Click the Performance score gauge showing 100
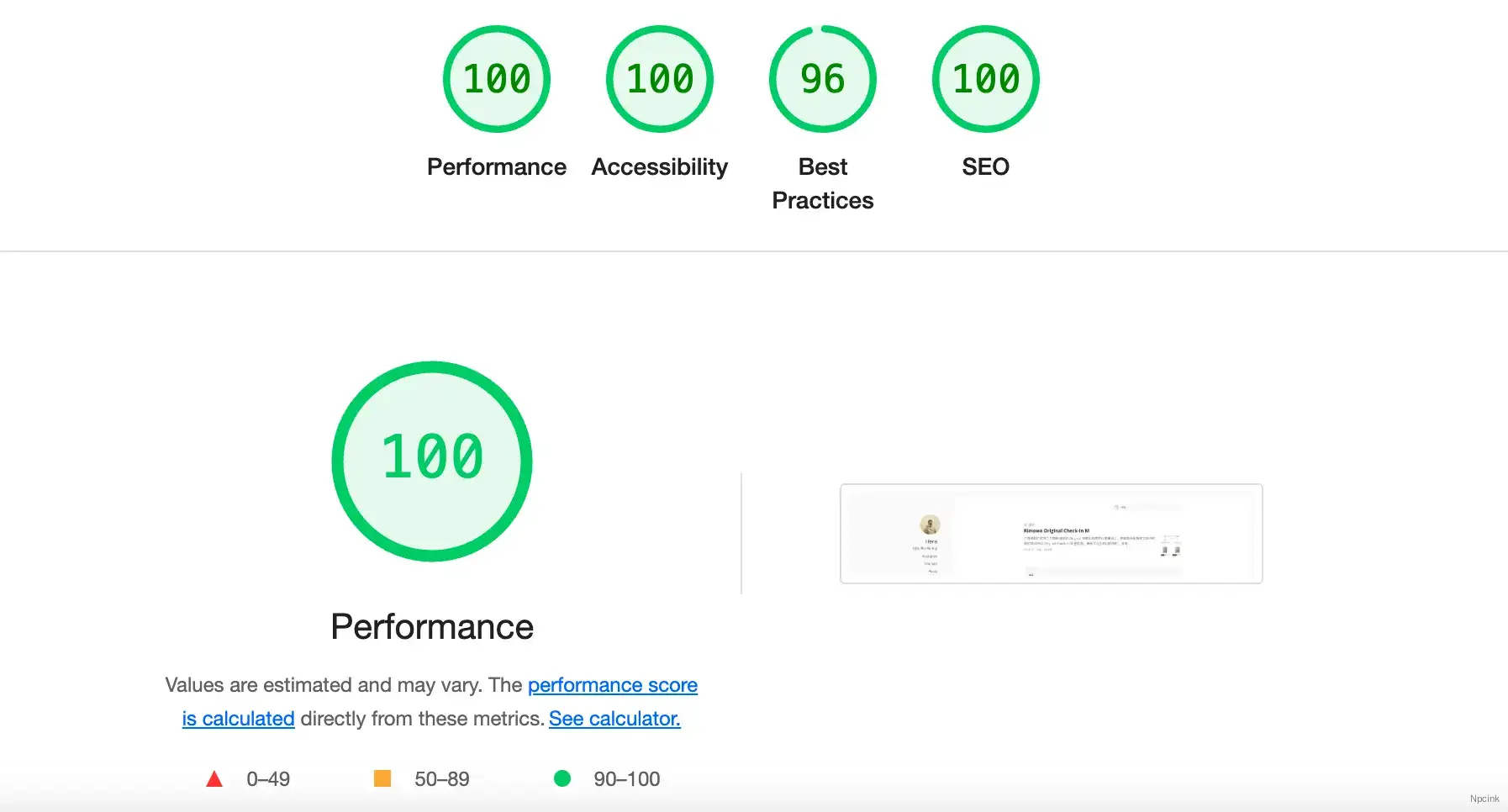 point(496,78)
